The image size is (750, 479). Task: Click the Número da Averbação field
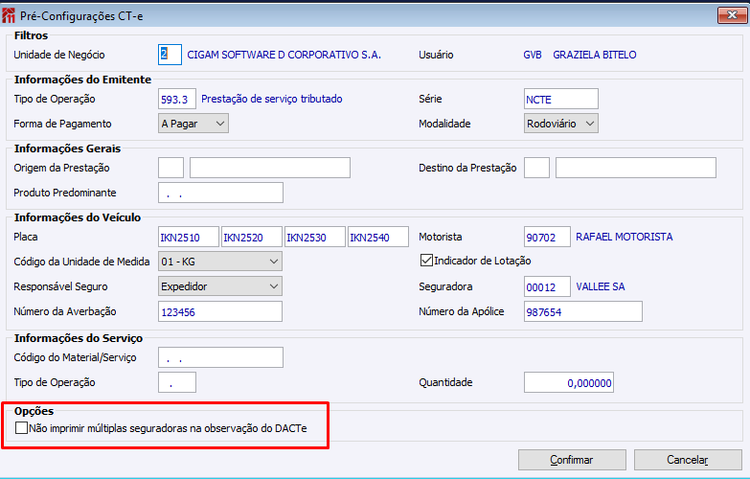(220, 312)
